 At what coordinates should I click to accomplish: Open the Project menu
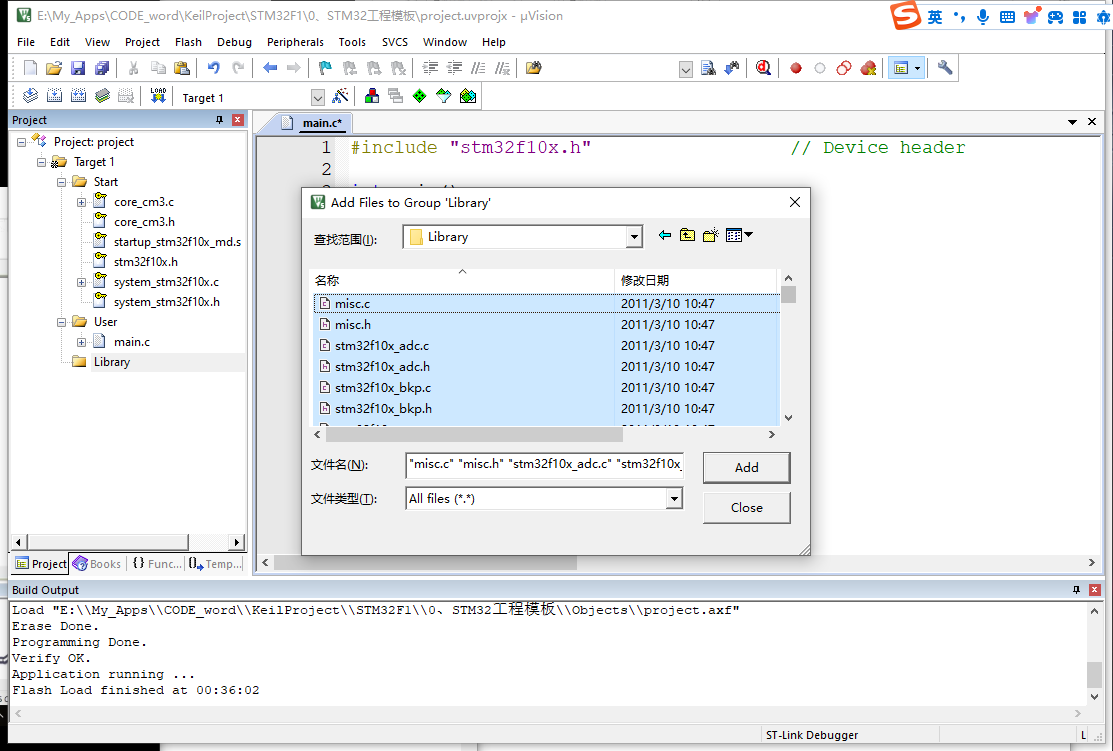click(142, 42)
